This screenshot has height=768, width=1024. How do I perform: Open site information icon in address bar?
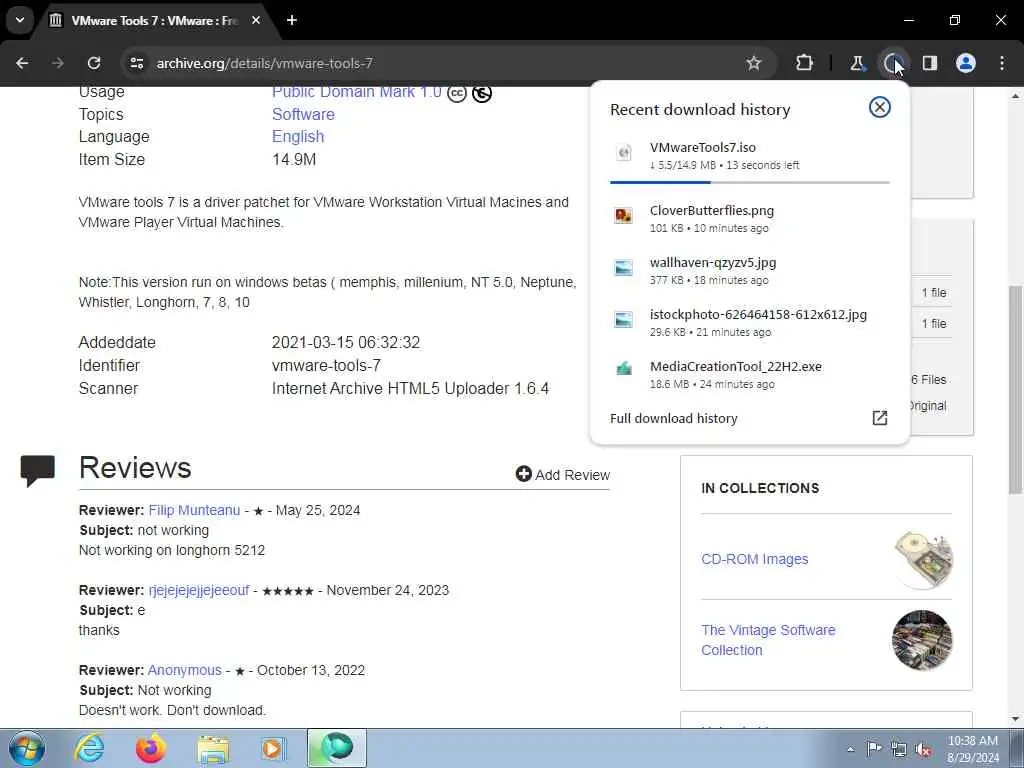136,63
